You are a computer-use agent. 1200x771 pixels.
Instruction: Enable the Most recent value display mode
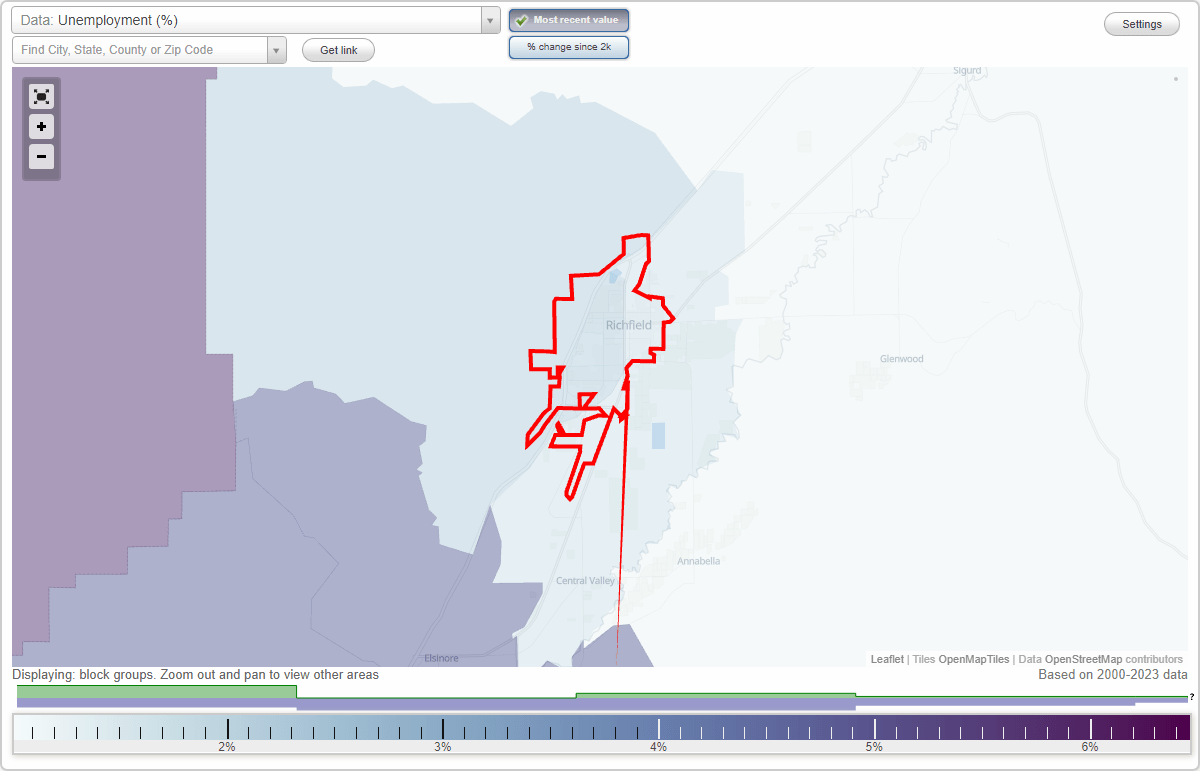click(x=568, y=19)
